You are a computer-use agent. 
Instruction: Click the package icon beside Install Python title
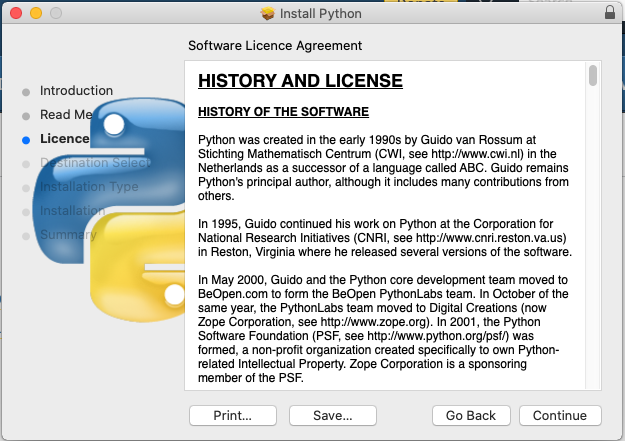click(x=268, y=14)
